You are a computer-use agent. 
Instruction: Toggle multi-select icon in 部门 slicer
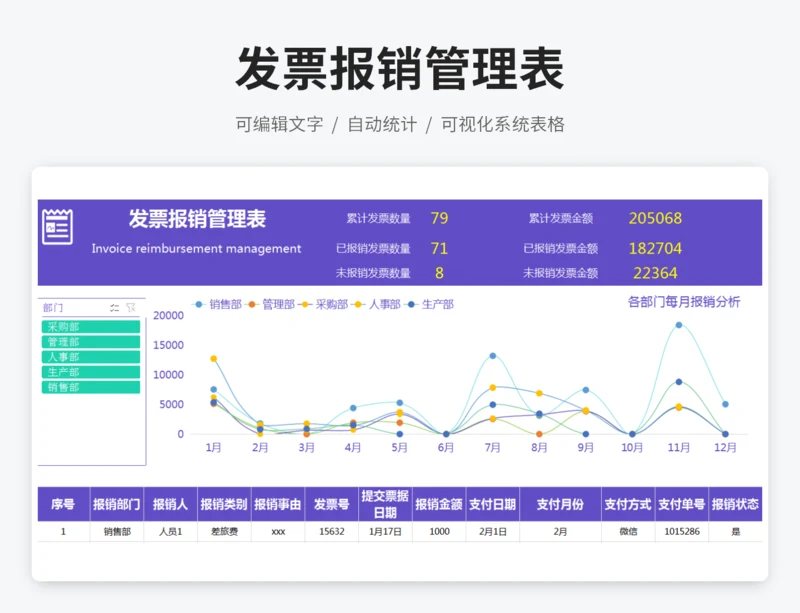tap(114, 307)
